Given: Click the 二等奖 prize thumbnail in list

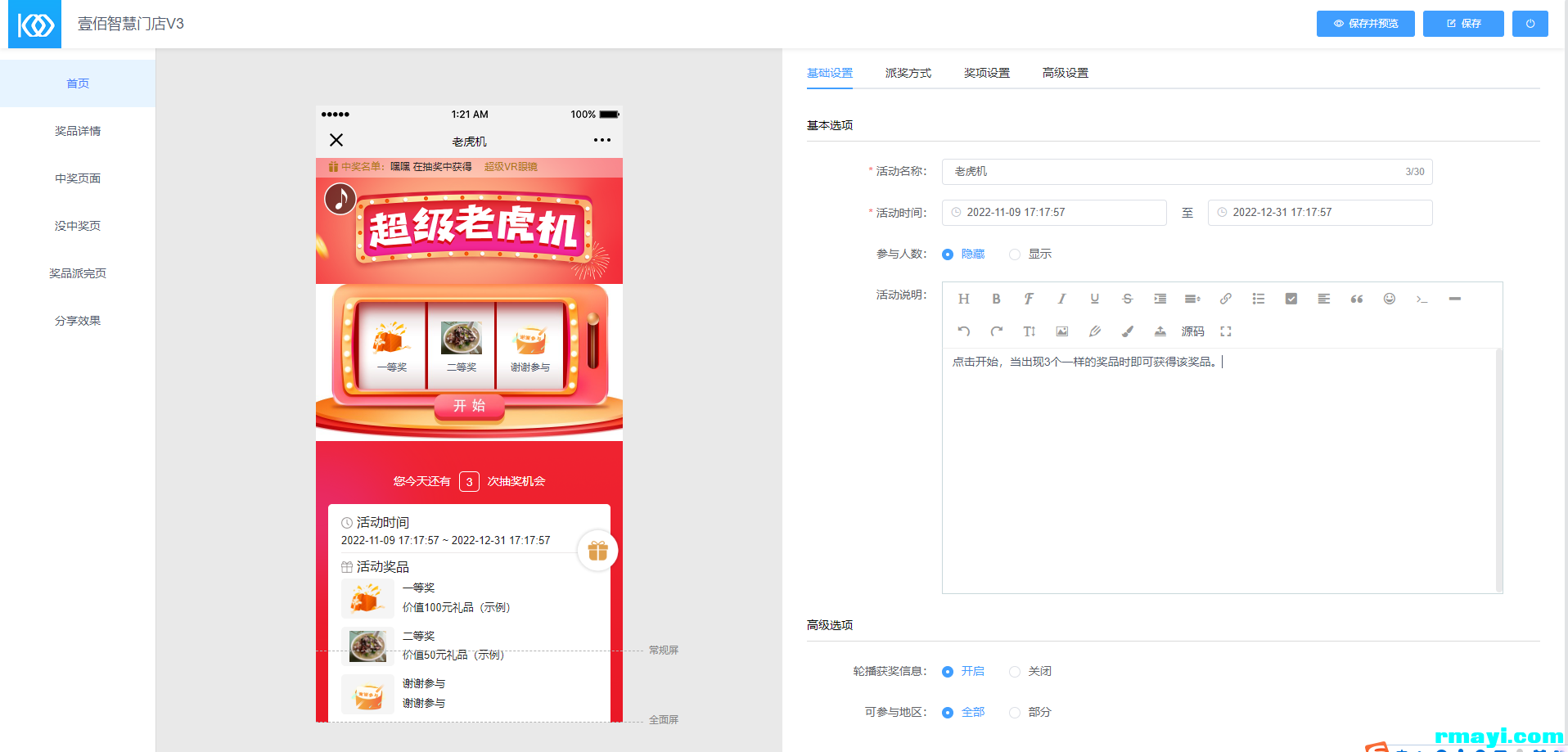Looking at the screenshot, I should click(x=367, y=646).
